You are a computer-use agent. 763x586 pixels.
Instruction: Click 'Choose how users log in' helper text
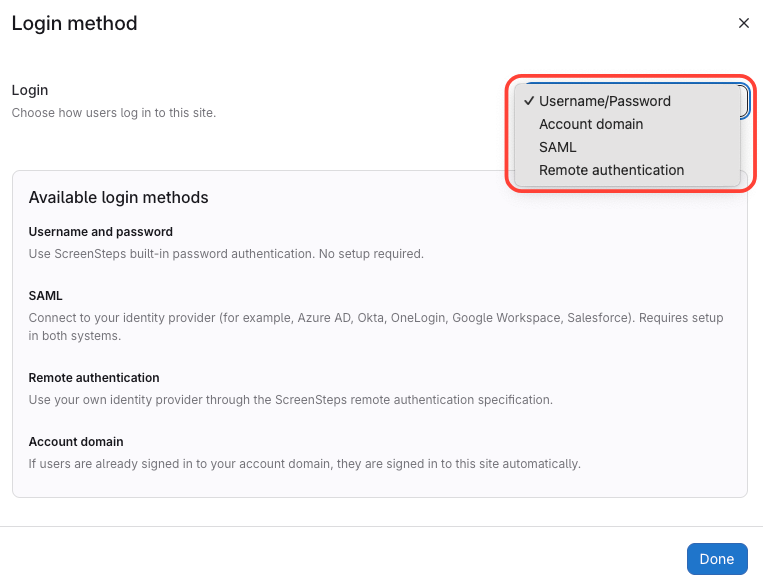point(113,112)
